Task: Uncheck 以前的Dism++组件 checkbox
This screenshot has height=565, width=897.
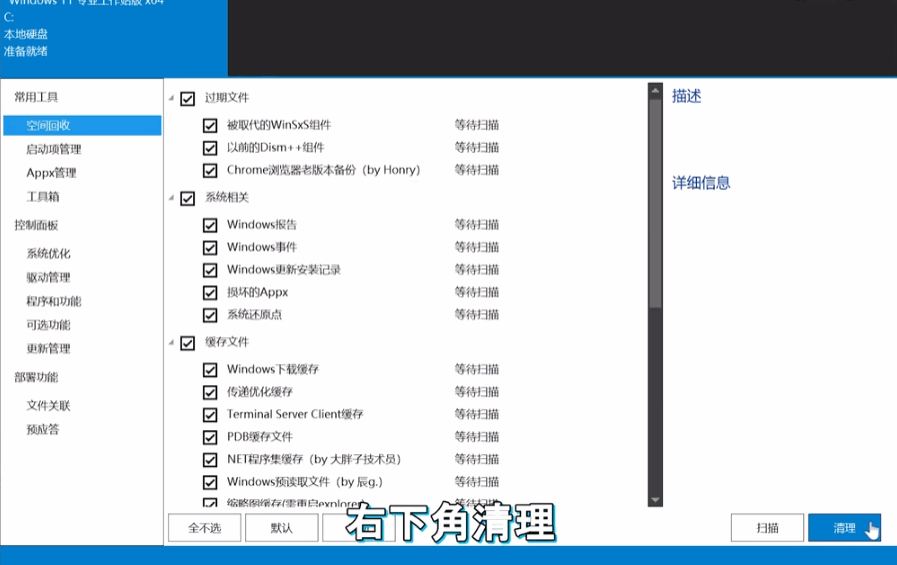Action: pyautogui.click(x=210, y=148)
